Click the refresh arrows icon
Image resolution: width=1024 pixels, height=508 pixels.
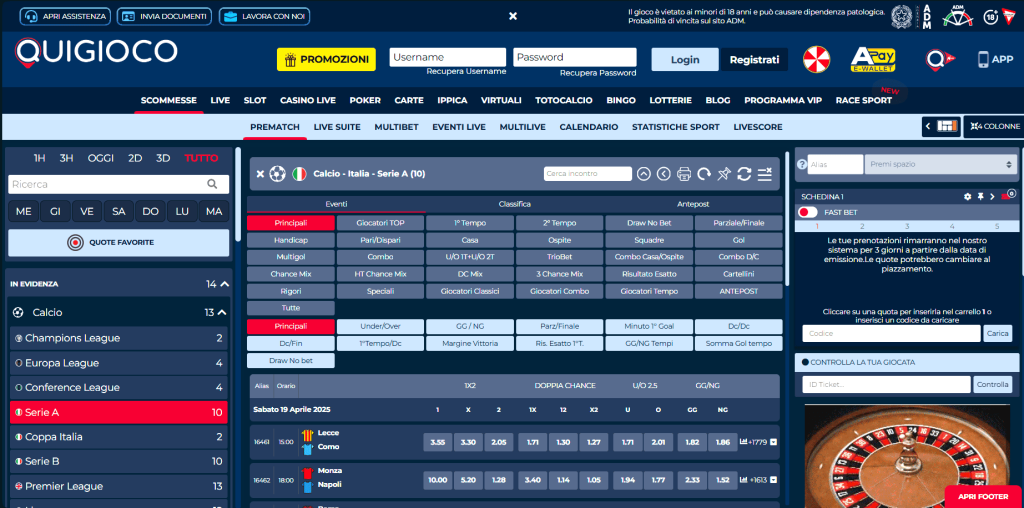point(744,174)
